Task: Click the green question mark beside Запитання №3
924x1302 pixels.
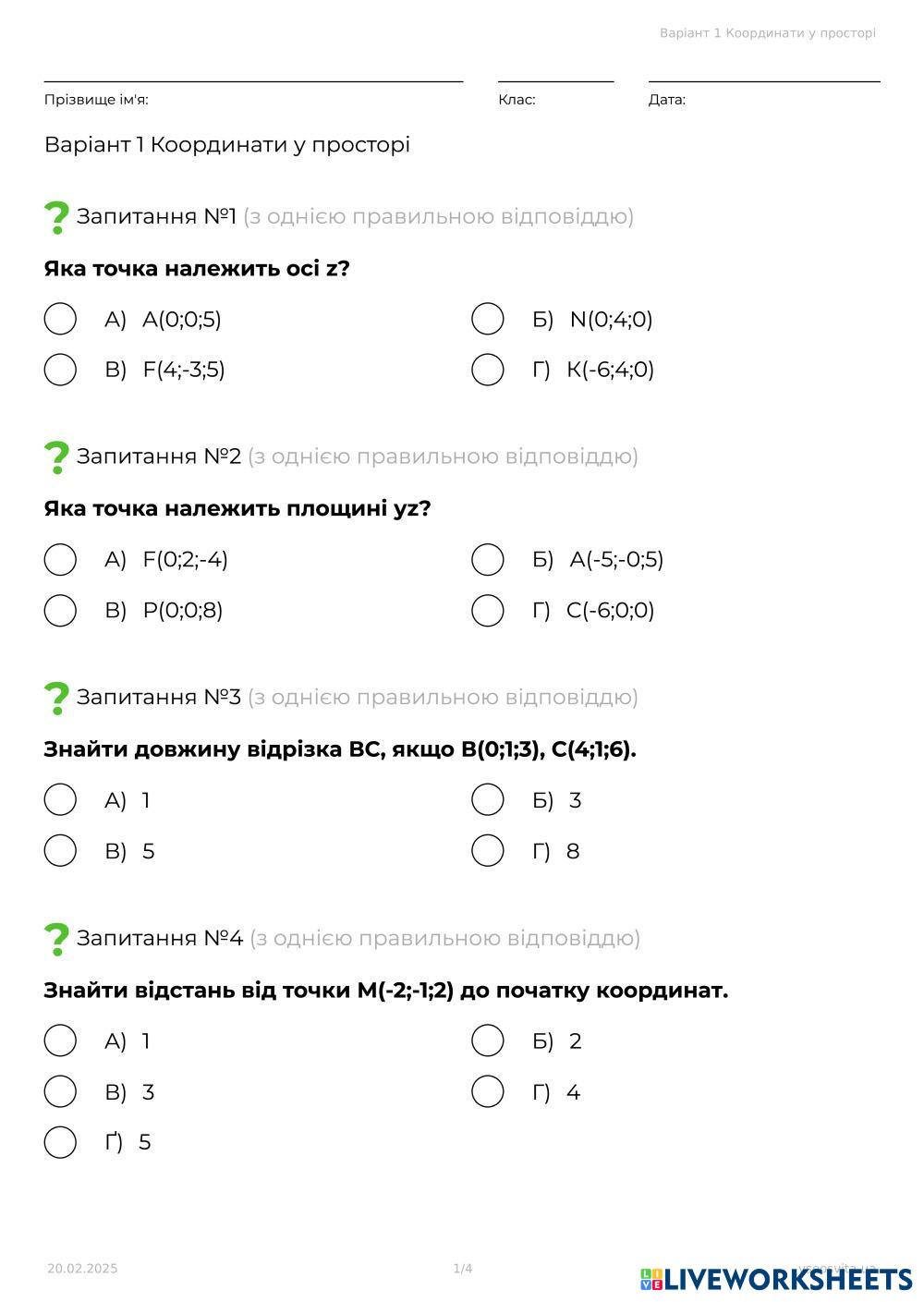Action: (x=56, y=699)
